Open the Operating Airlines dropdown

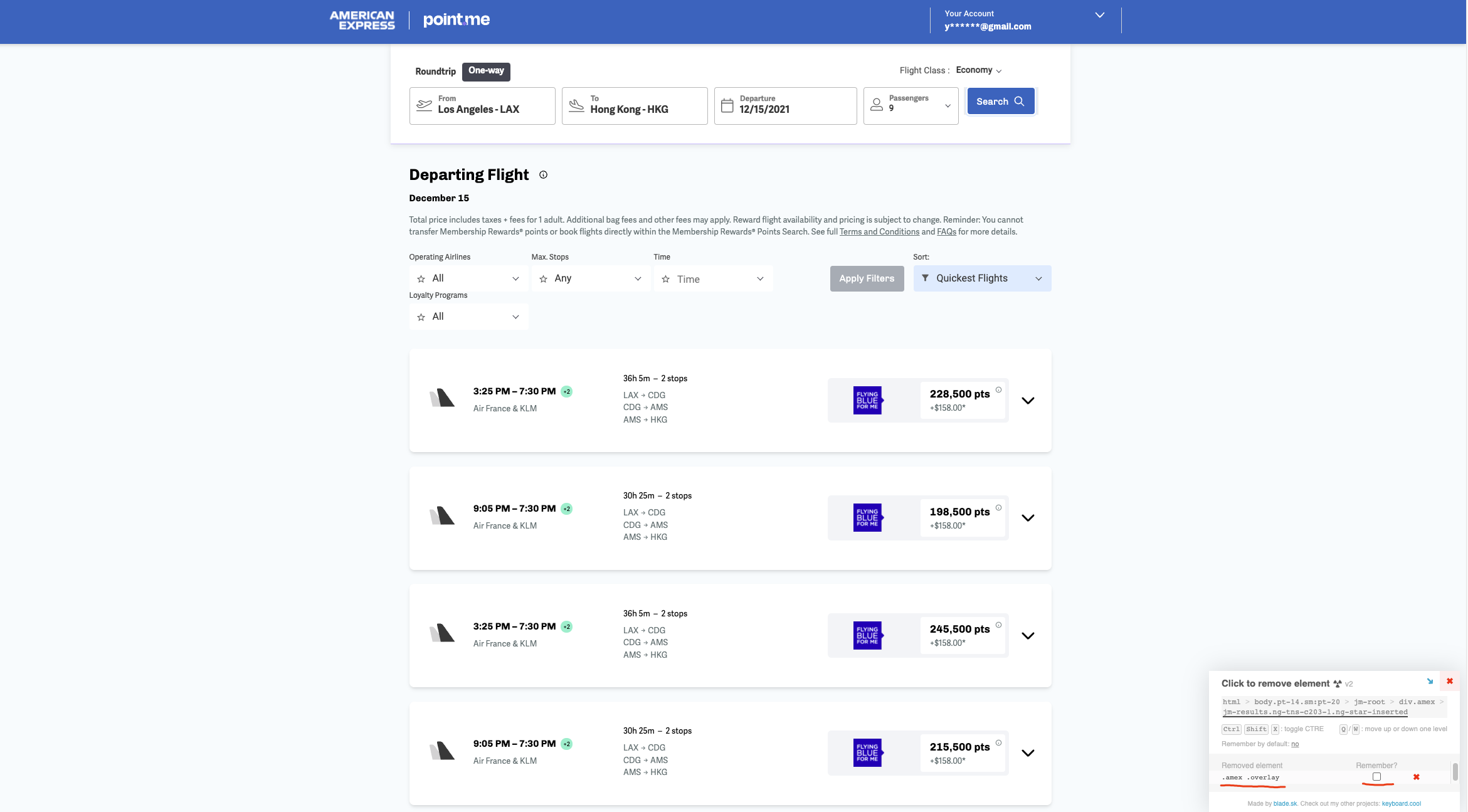468,278
